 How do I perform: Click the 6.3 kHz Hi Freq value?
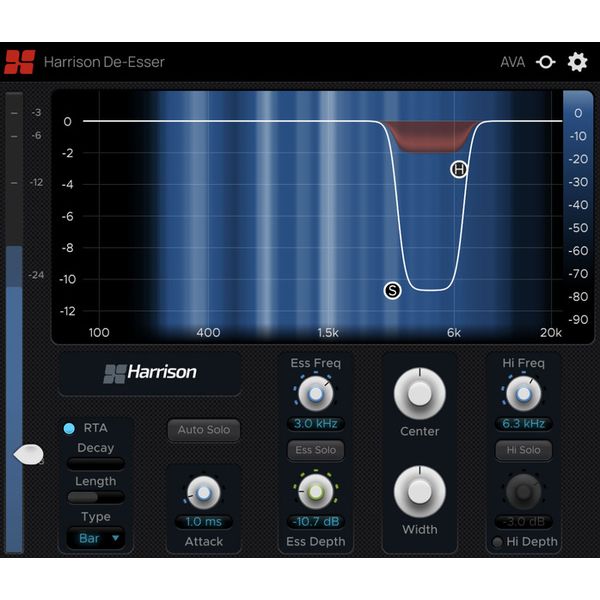(x=523, y=424)
